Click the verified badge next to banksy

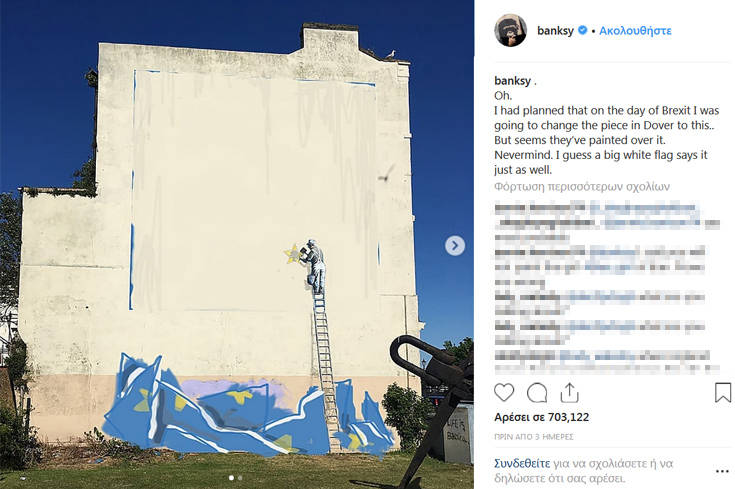tap(582, 30)
